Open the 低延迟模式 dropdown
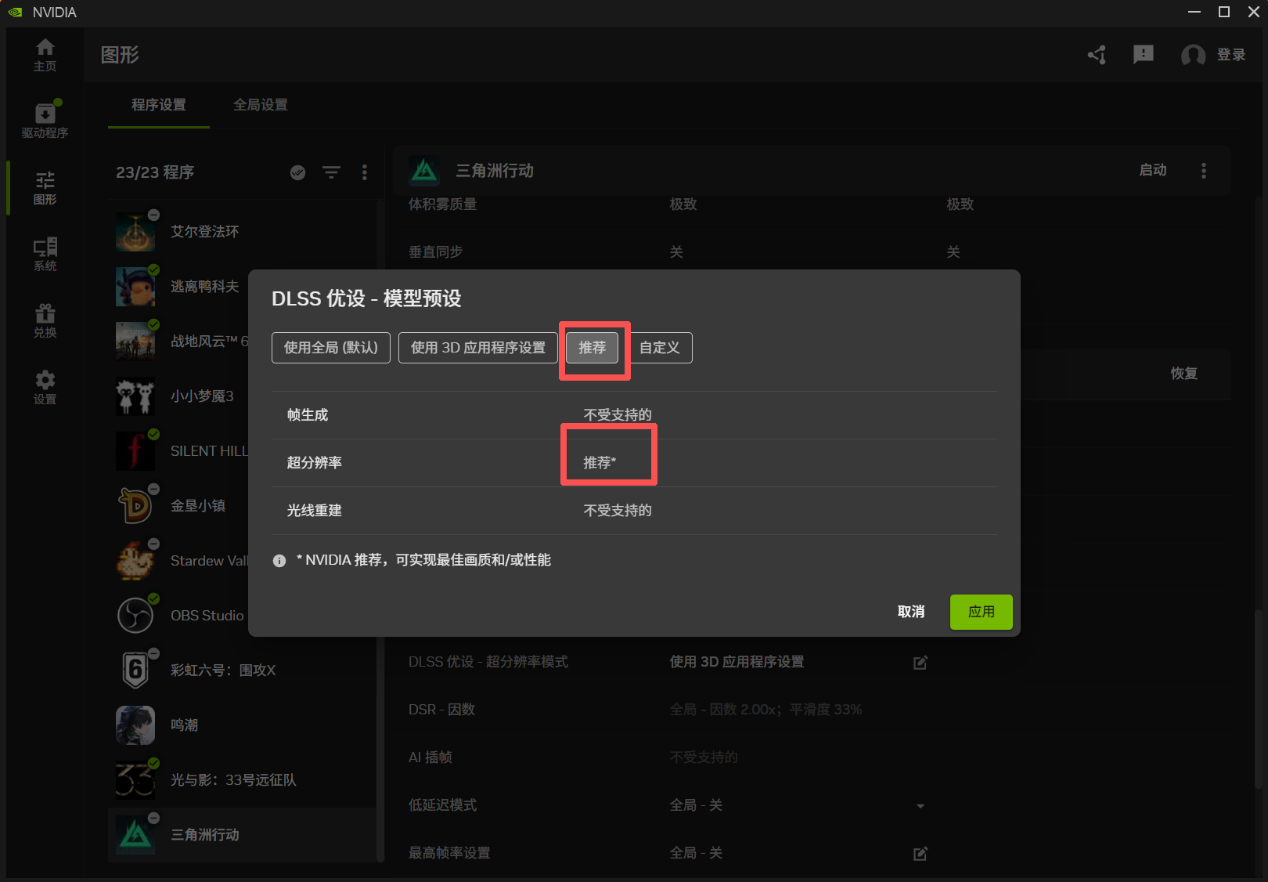 click(919, 805)
